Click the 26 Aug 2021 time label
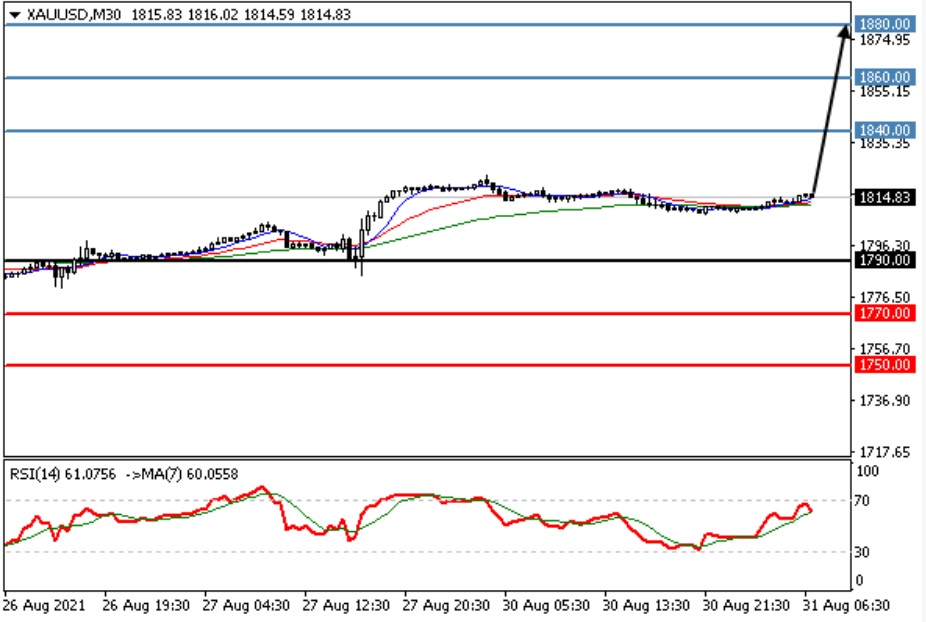The image size is (926, 622). click(44, 606)
